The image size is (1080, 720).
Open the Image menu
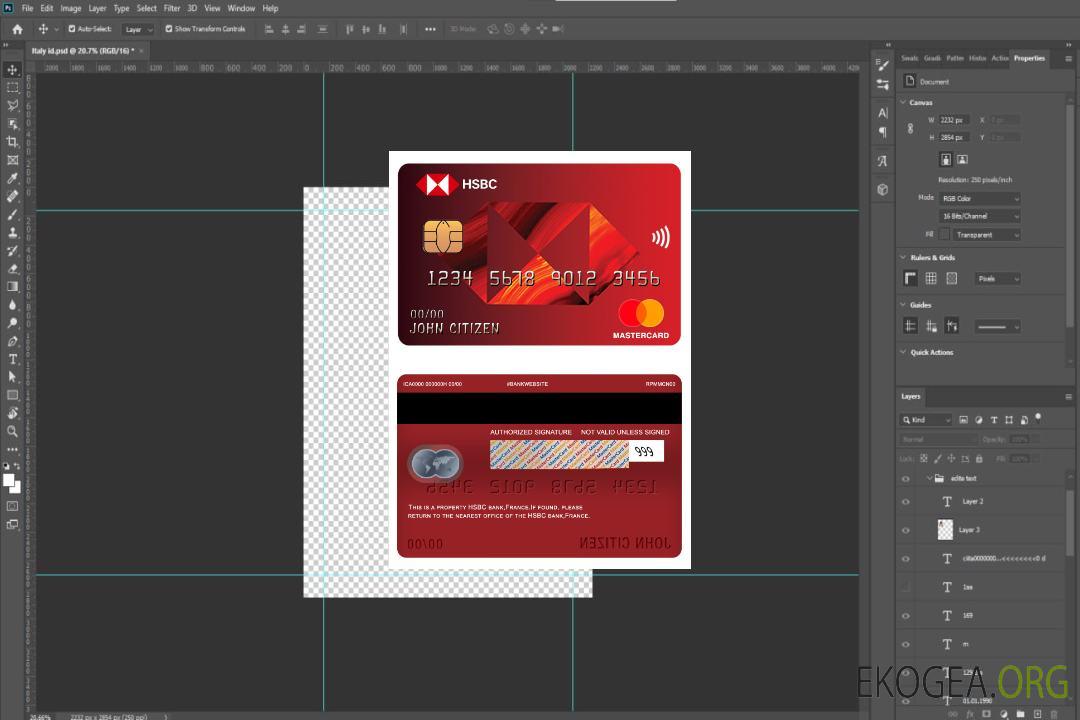[71, 8]
